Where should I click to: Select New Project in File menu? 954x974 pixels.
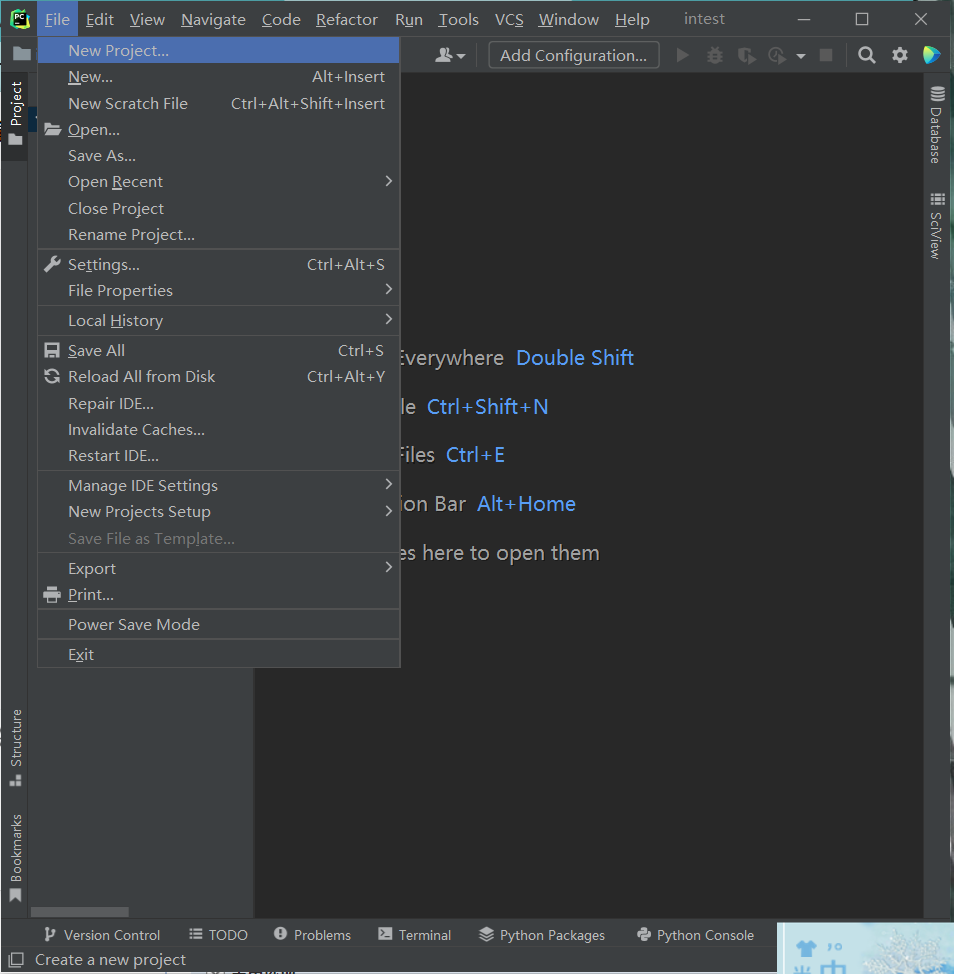pos(218,50)
